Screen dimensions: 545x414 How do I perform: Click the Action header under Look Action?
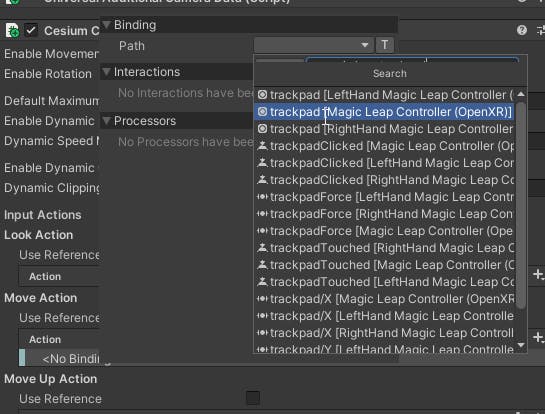[x=45, y=276]
